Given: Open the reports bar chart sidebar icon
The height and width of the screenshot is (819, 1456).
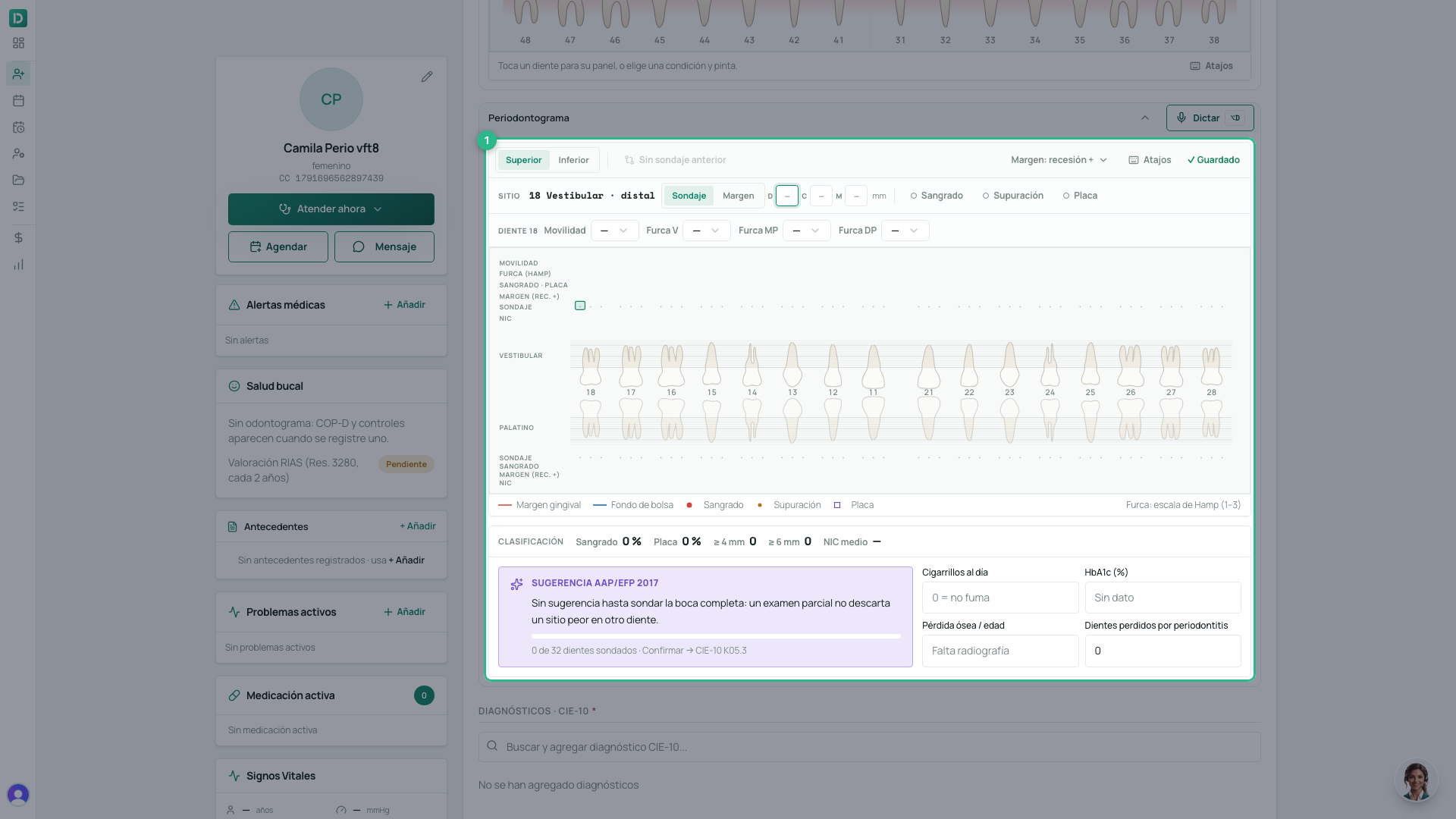Looking at the screenshot, I should [x=19, y=265].
